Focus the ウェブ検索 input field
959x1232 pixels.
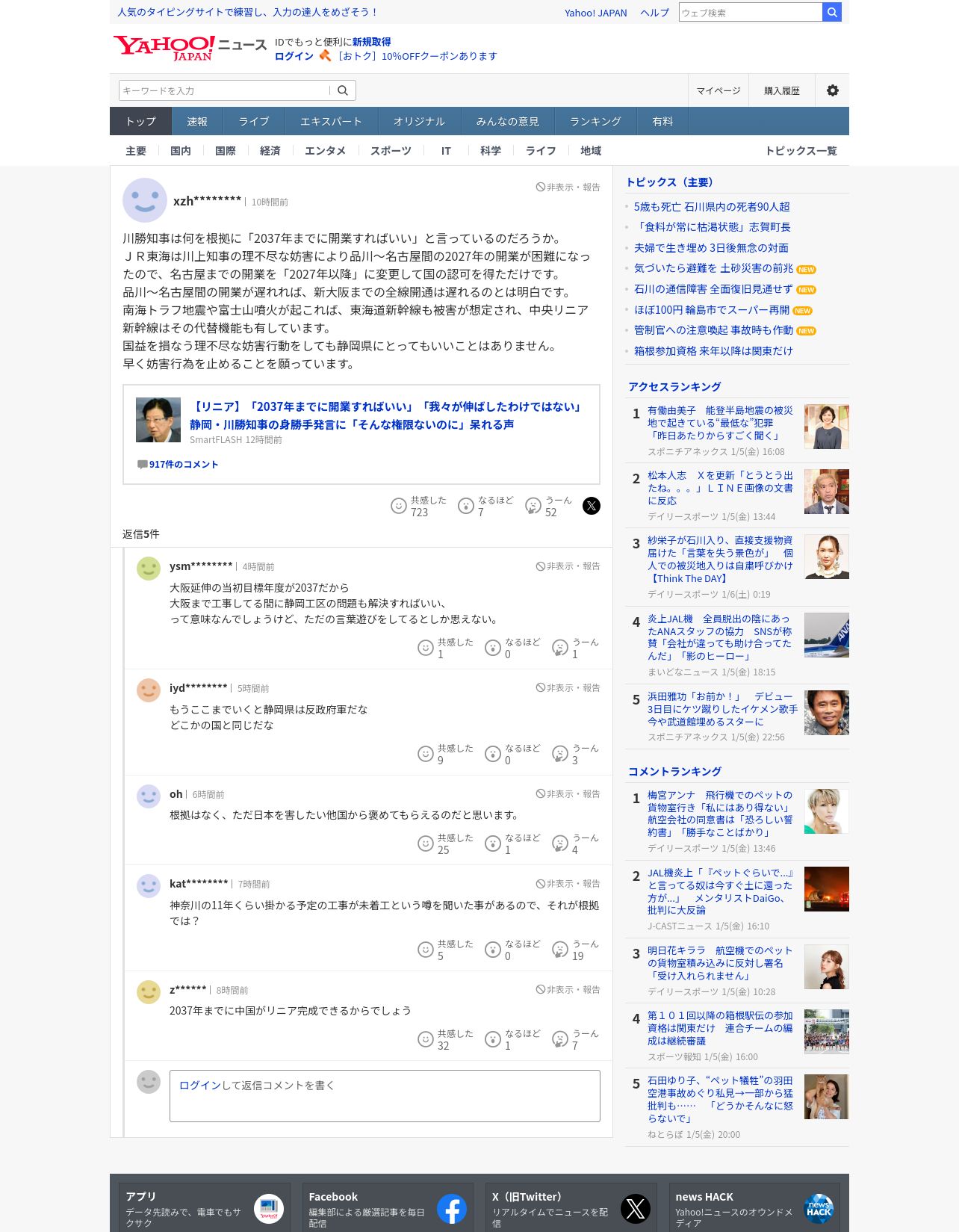pyautogui.click(x=750, y=12)
